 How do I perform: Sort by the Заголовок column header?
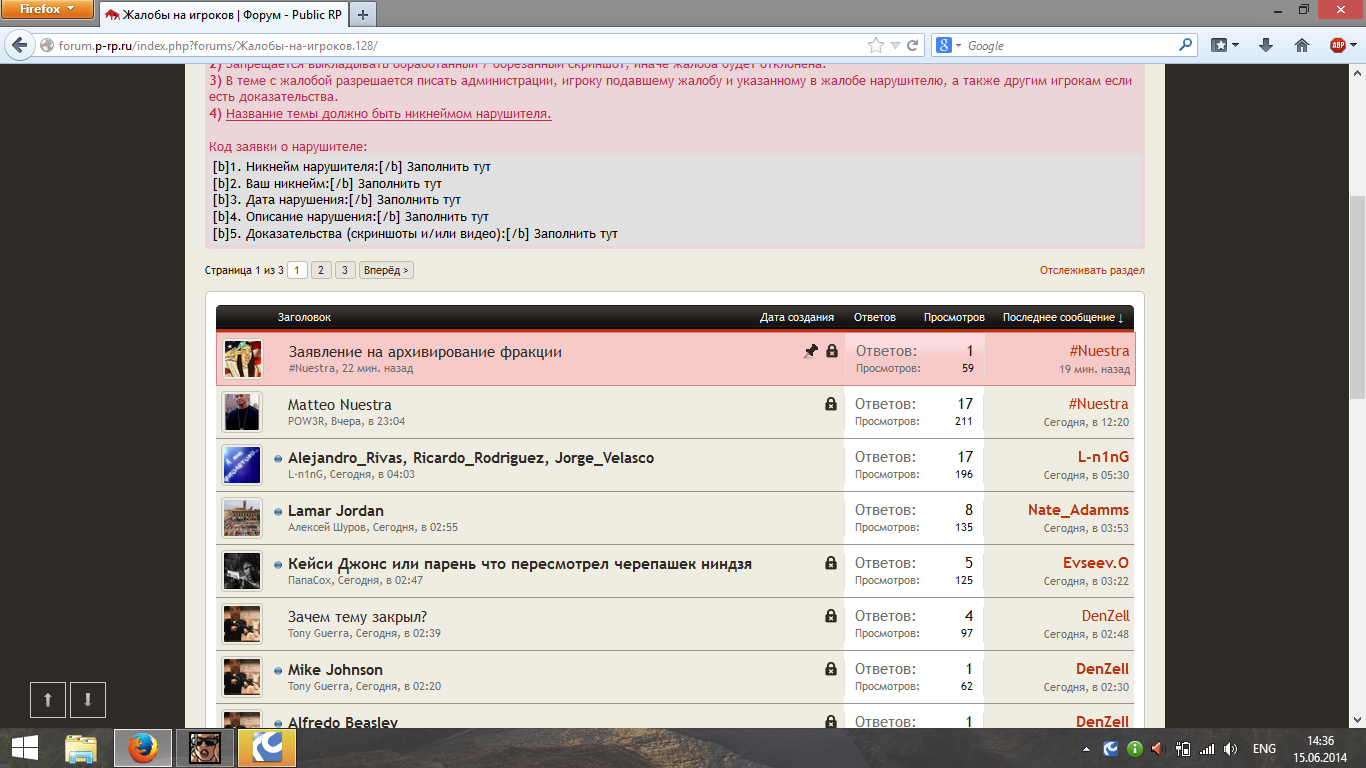tap(304, 317)
